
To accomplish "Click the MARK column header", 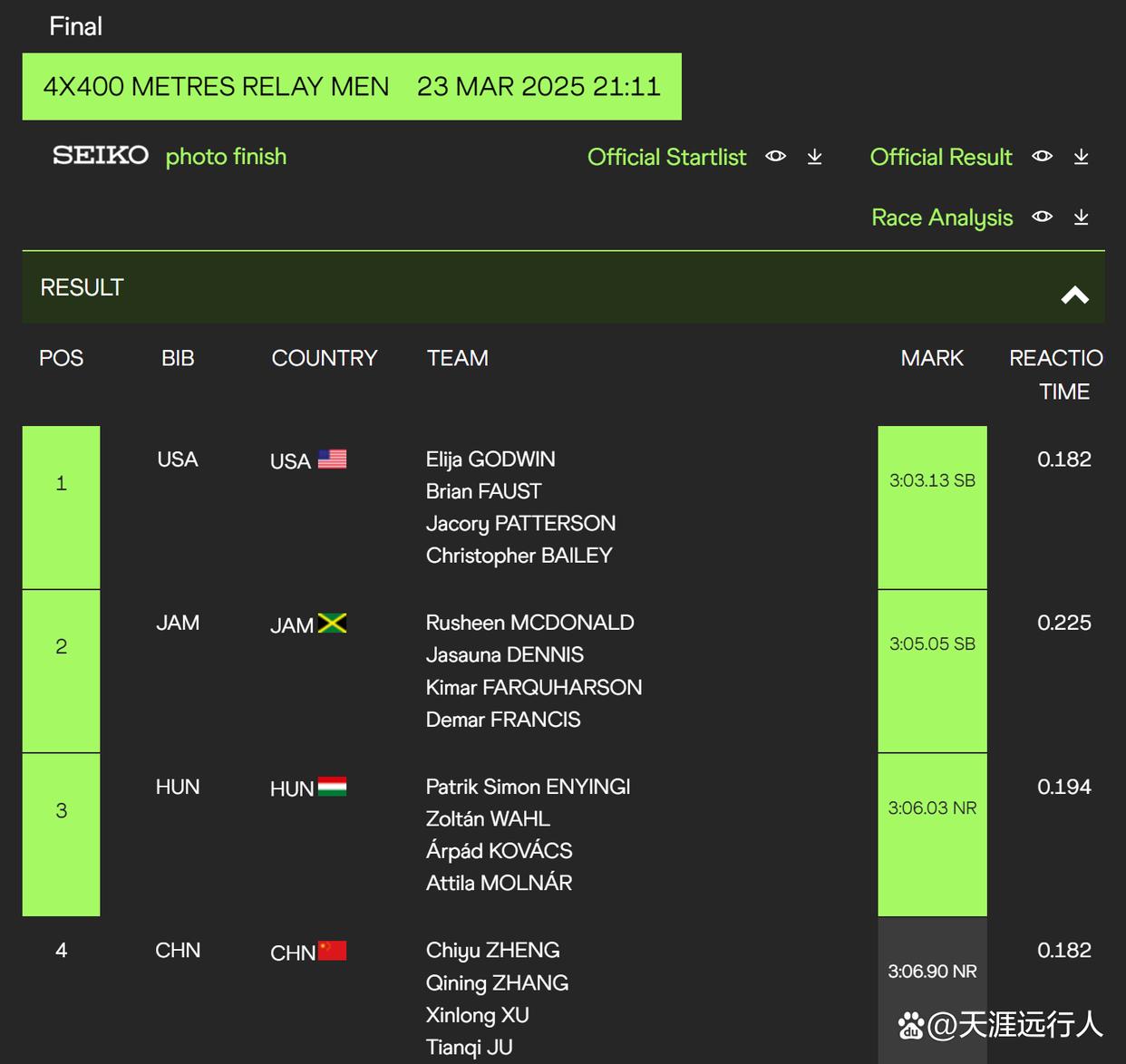I will [932, 358].
